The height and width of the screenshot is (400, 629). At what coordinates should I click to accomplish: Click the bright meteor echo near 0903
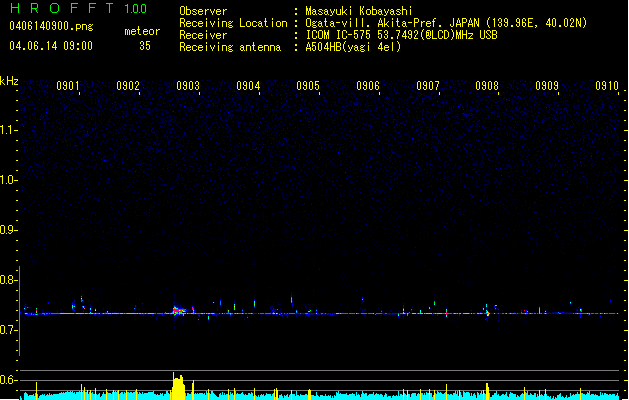179,311
